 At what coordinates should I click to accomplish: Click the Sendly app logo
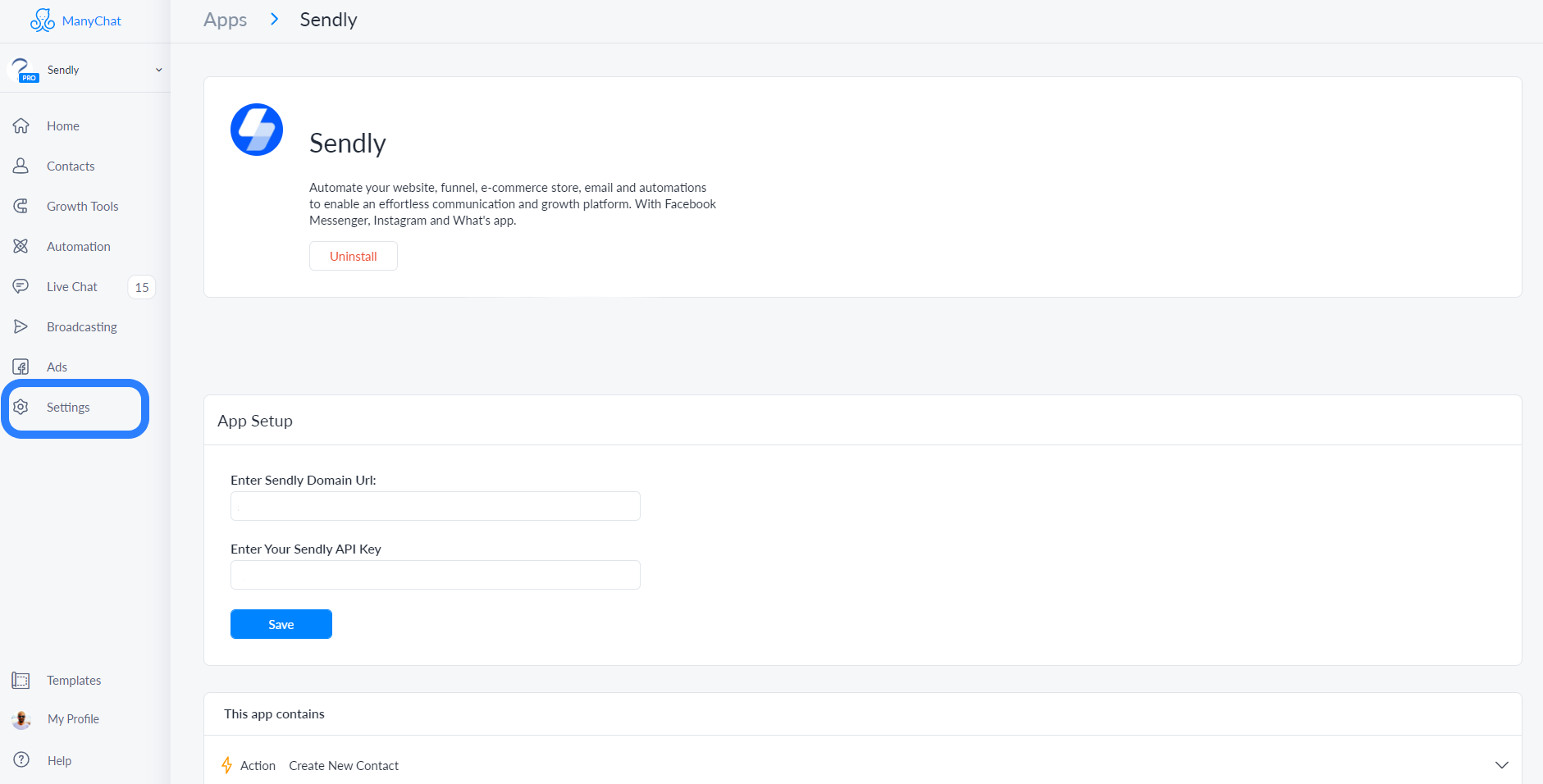257,130
